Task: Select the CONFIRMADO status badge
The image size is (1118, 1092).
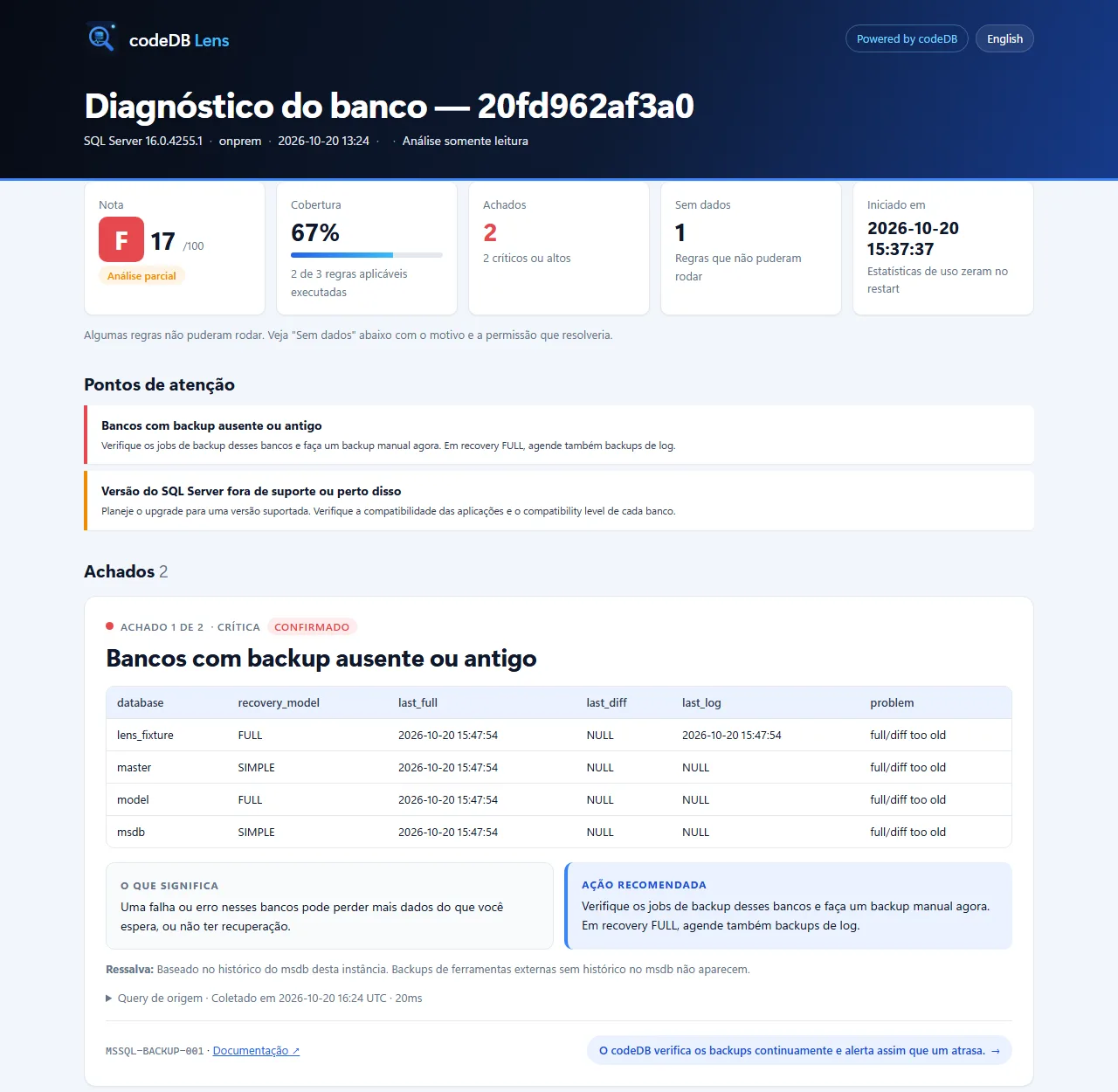Action: pos(312,627)
